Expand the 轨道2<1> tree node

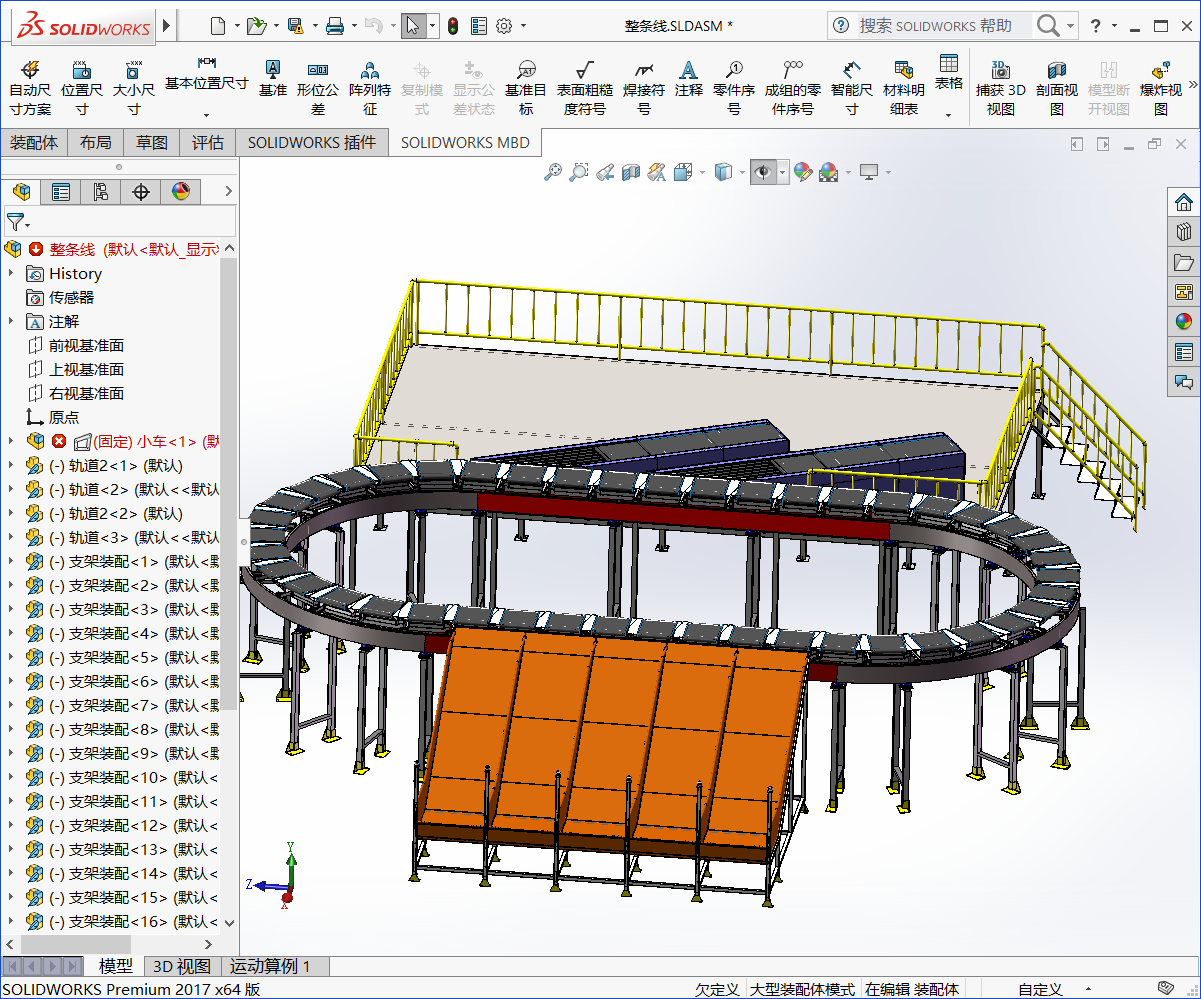11,465
